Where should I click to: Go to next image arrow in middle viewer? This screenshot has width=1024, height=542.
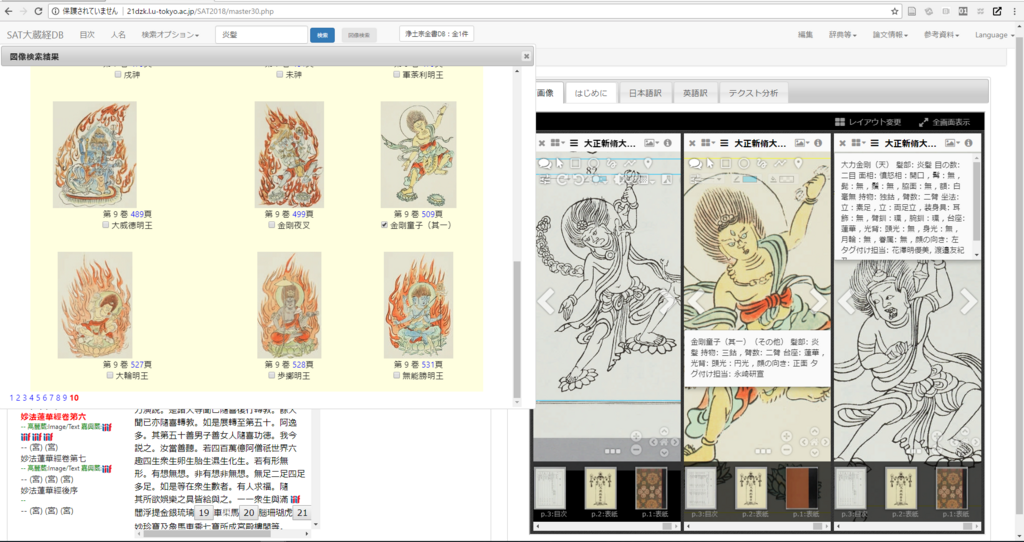pyautogui.click(x=819, y=301)
